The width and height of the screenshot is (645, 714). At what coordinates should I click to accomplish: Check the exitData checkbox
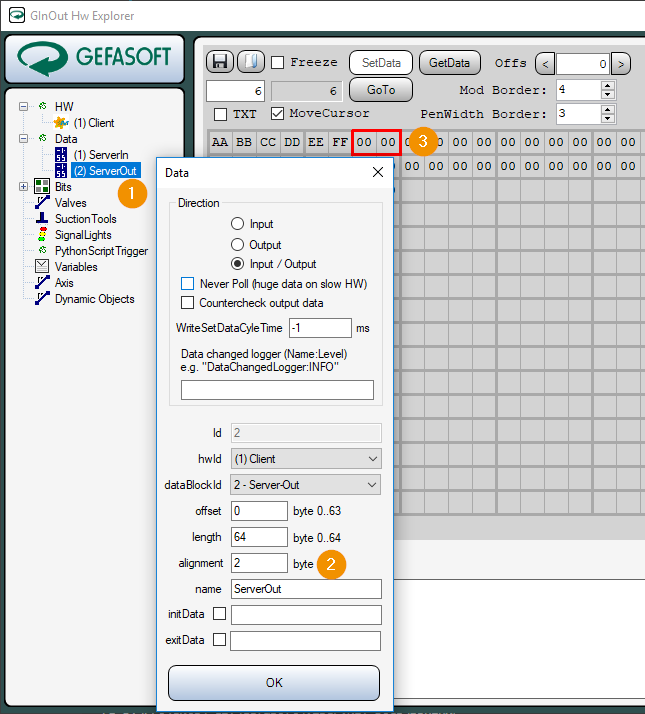pyautogui.click(x=220, y=640)
